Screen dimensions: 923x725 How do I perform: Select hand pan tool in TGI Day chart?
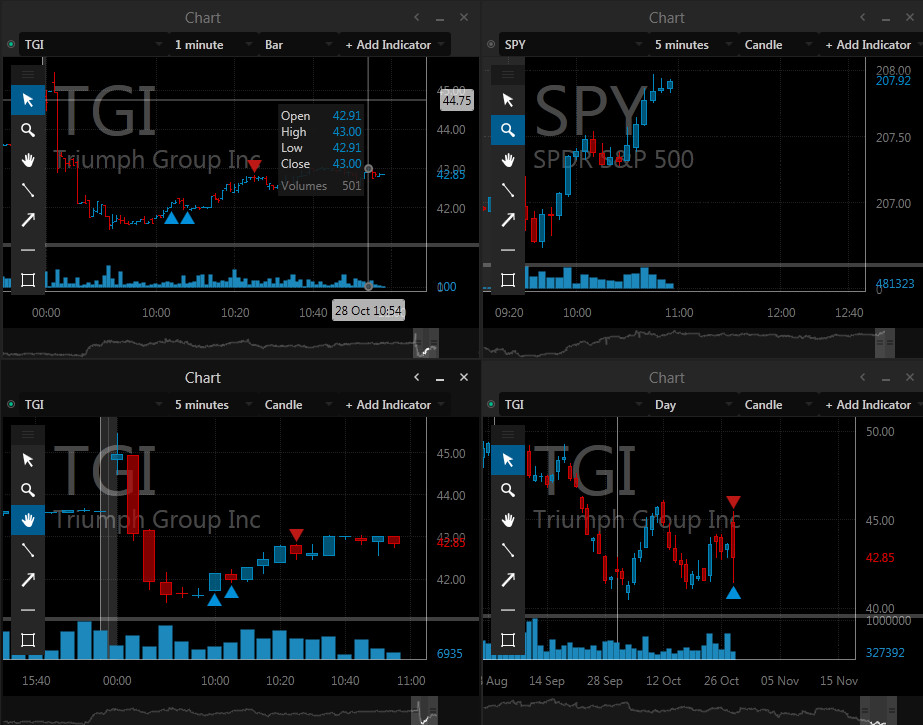[508, 520]
